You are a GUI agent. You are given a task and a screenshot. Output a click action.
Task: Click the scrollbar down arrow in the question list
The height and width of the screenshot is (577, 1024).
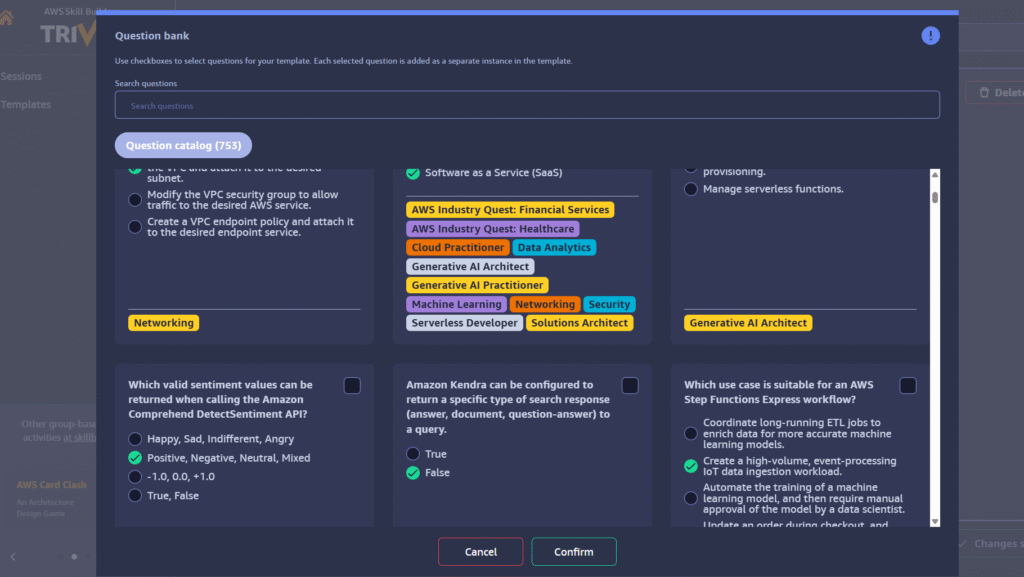pos(935,522)
